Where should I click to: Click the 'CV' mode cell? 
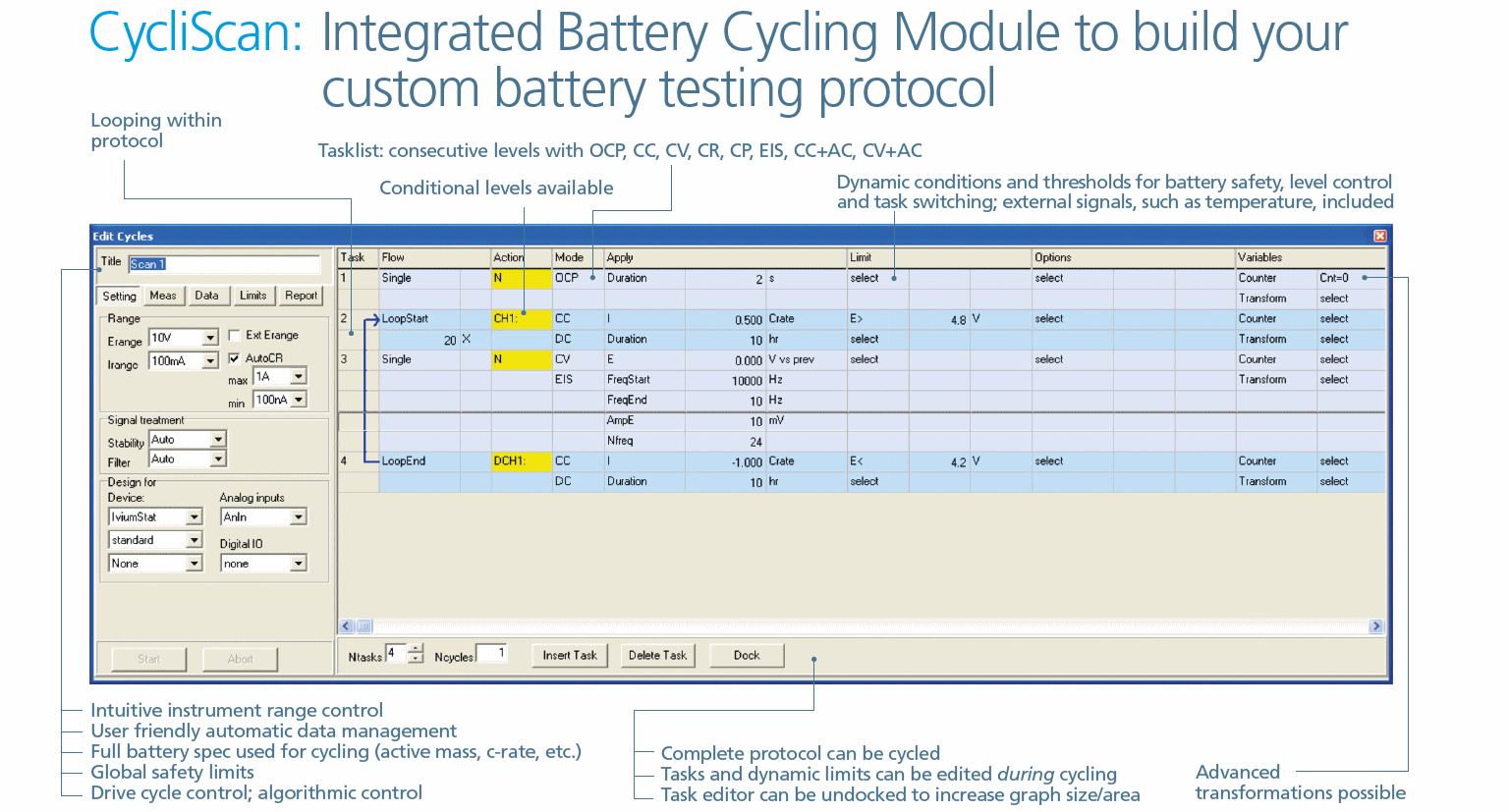pos(578,359)
